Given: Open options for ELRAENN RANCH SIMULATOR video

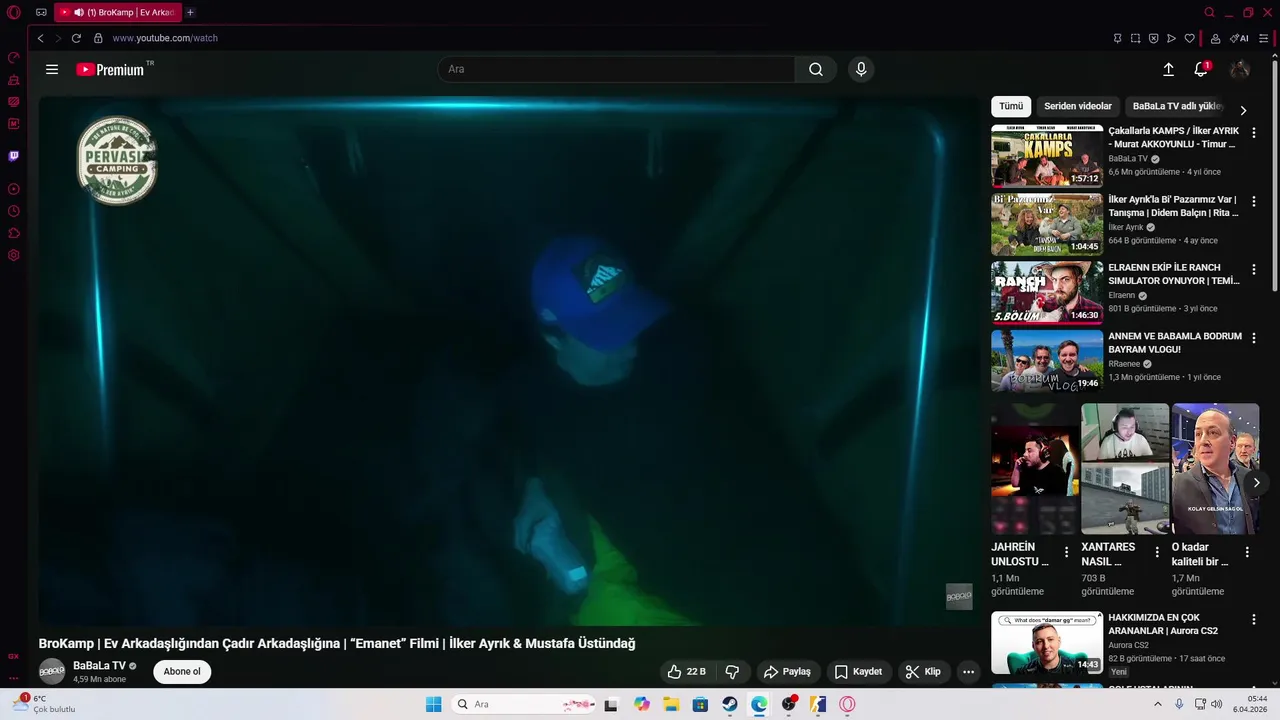Looking at the screenshot, I should click(x=1254, y=269).
